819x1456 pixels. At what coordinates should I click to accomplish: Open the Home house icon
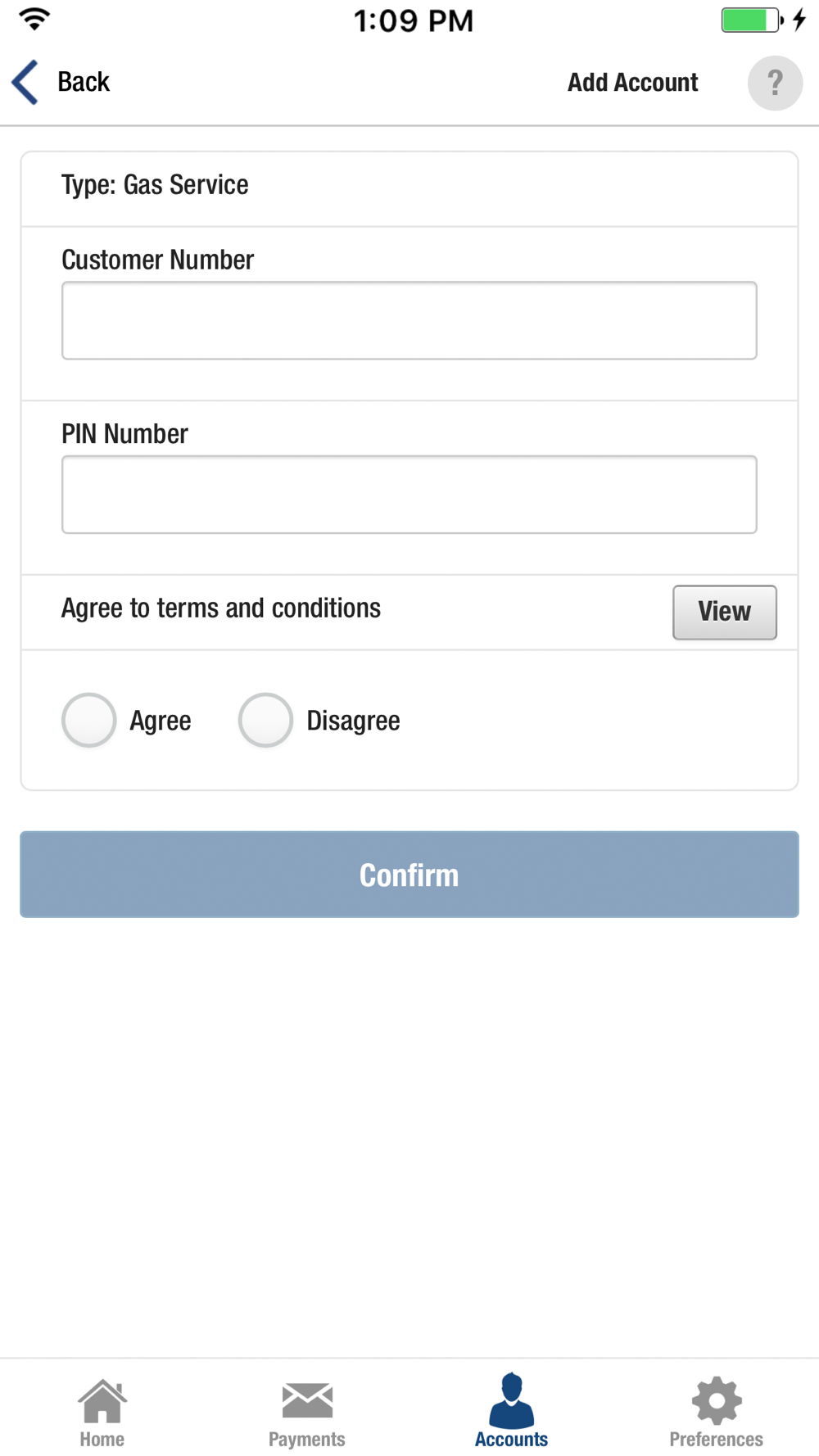point(102,1401)
